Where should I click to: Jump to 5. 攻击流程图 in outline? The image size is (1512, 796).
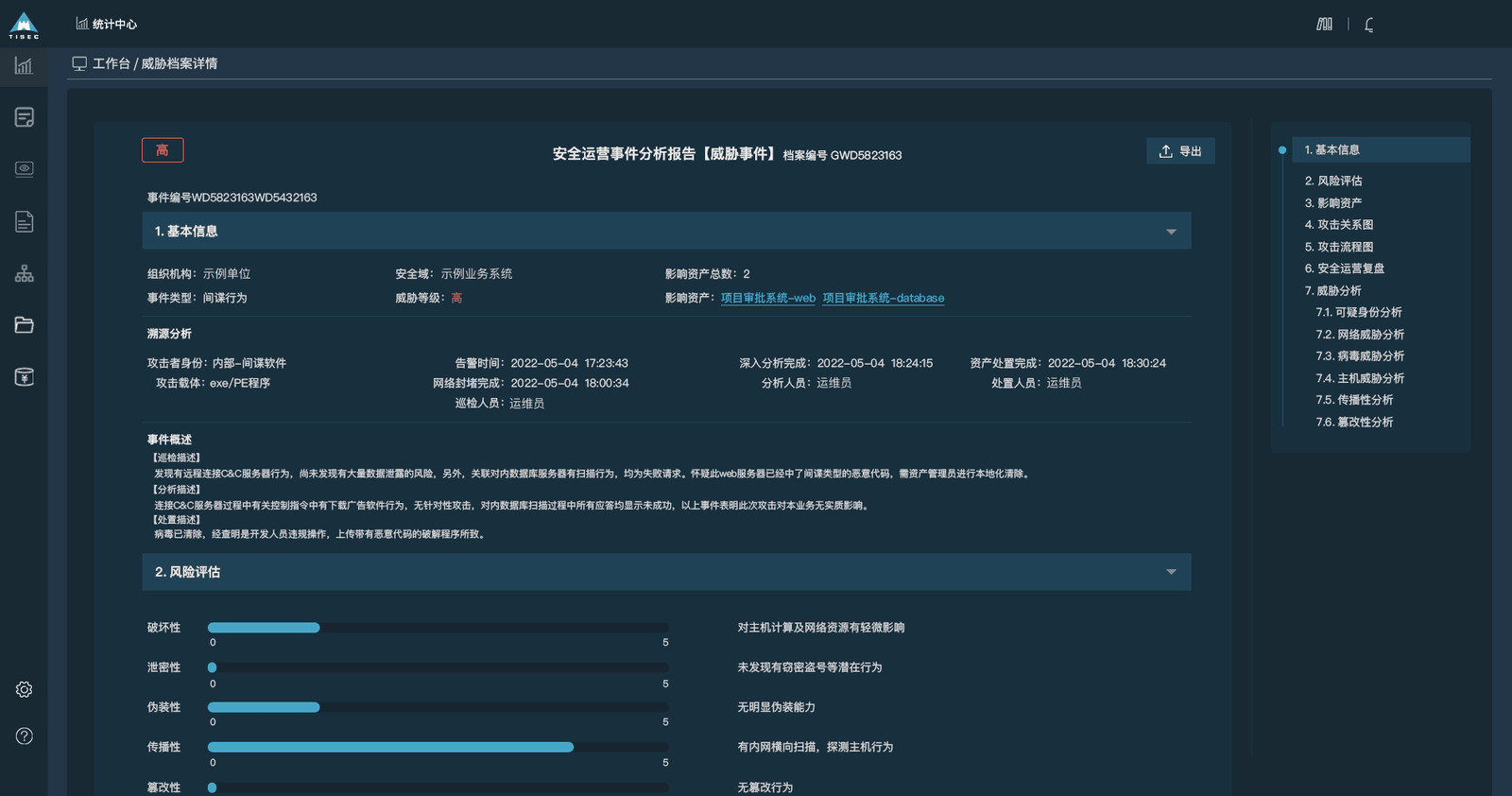[1339, 247]
